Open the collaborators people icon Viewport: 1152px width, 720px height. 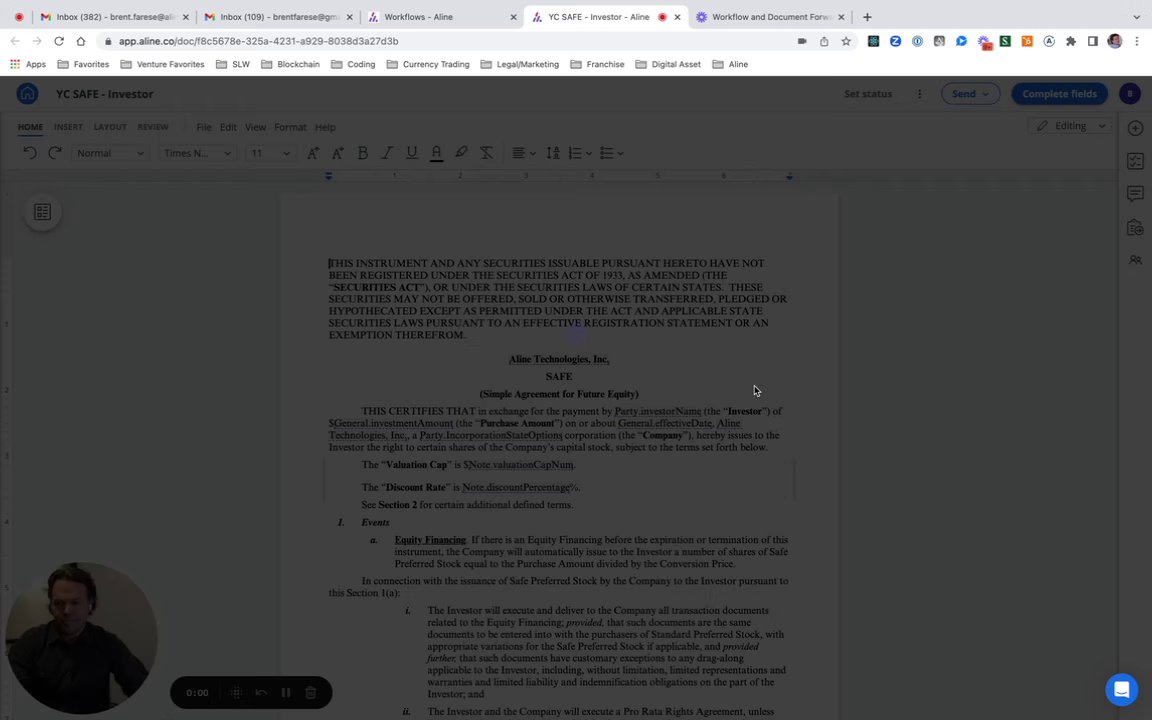point(1135,260)
